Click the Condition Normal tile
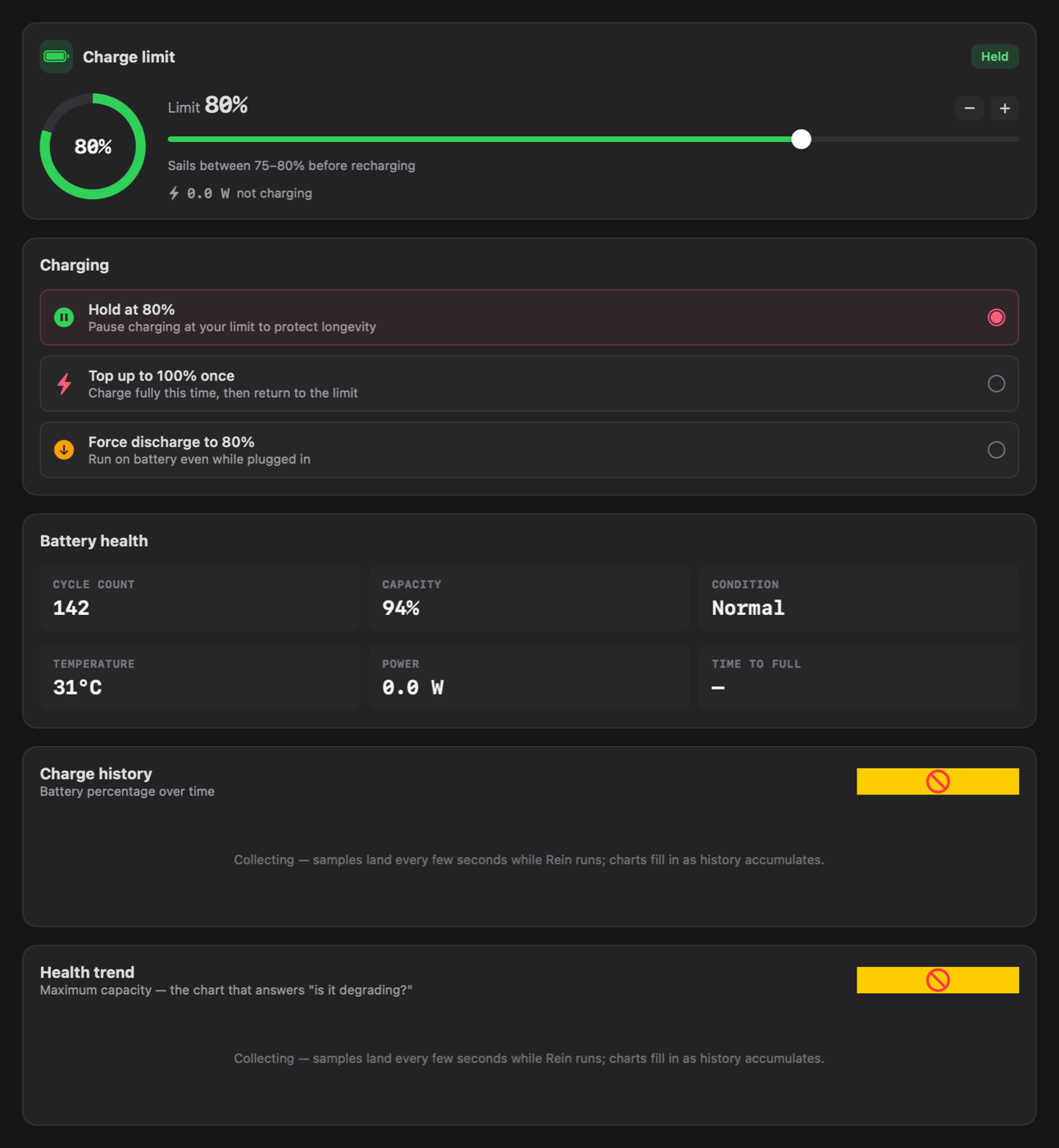This screenshot has width=1059, height=1148. pos(859,599)
